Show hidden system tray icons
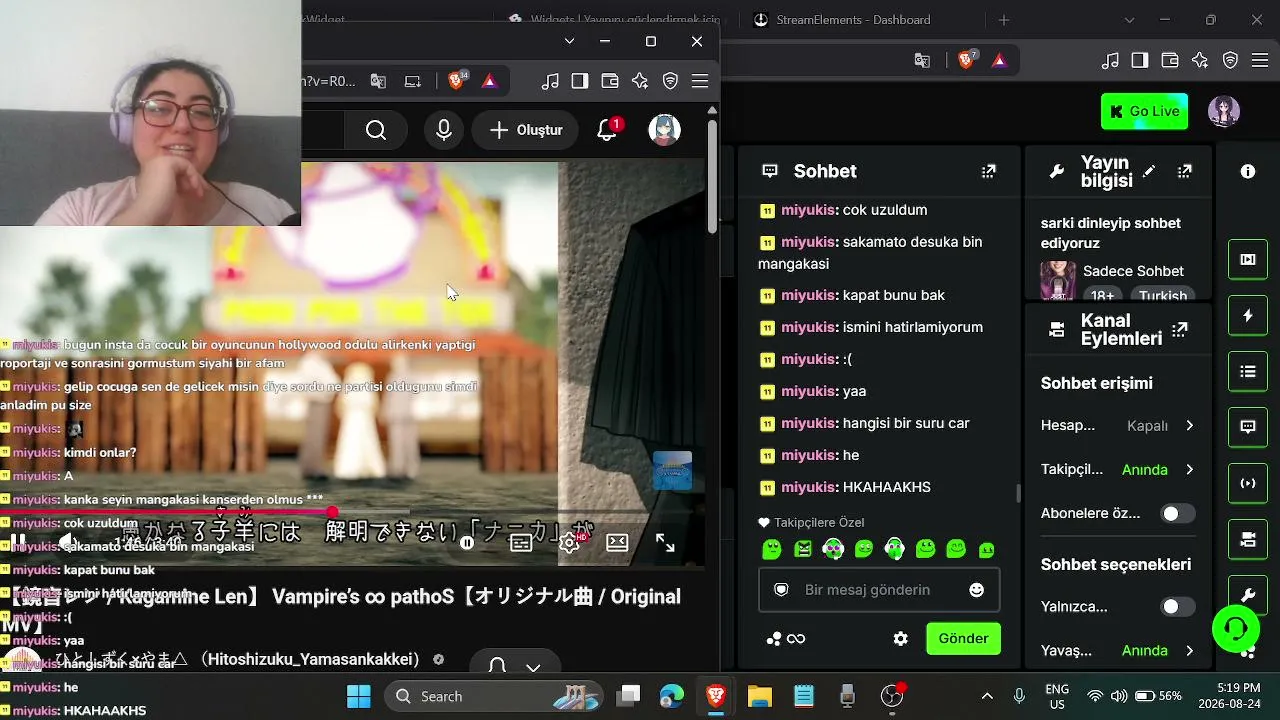The height and width of the screenshot is (720, 1280). point(987,696)
